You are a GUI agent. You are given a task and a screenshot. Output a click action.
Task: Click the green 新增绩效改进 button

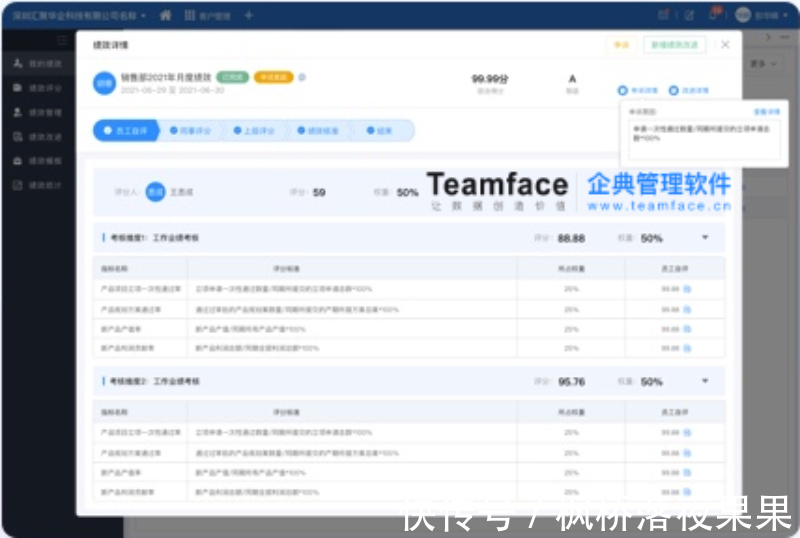674,45
